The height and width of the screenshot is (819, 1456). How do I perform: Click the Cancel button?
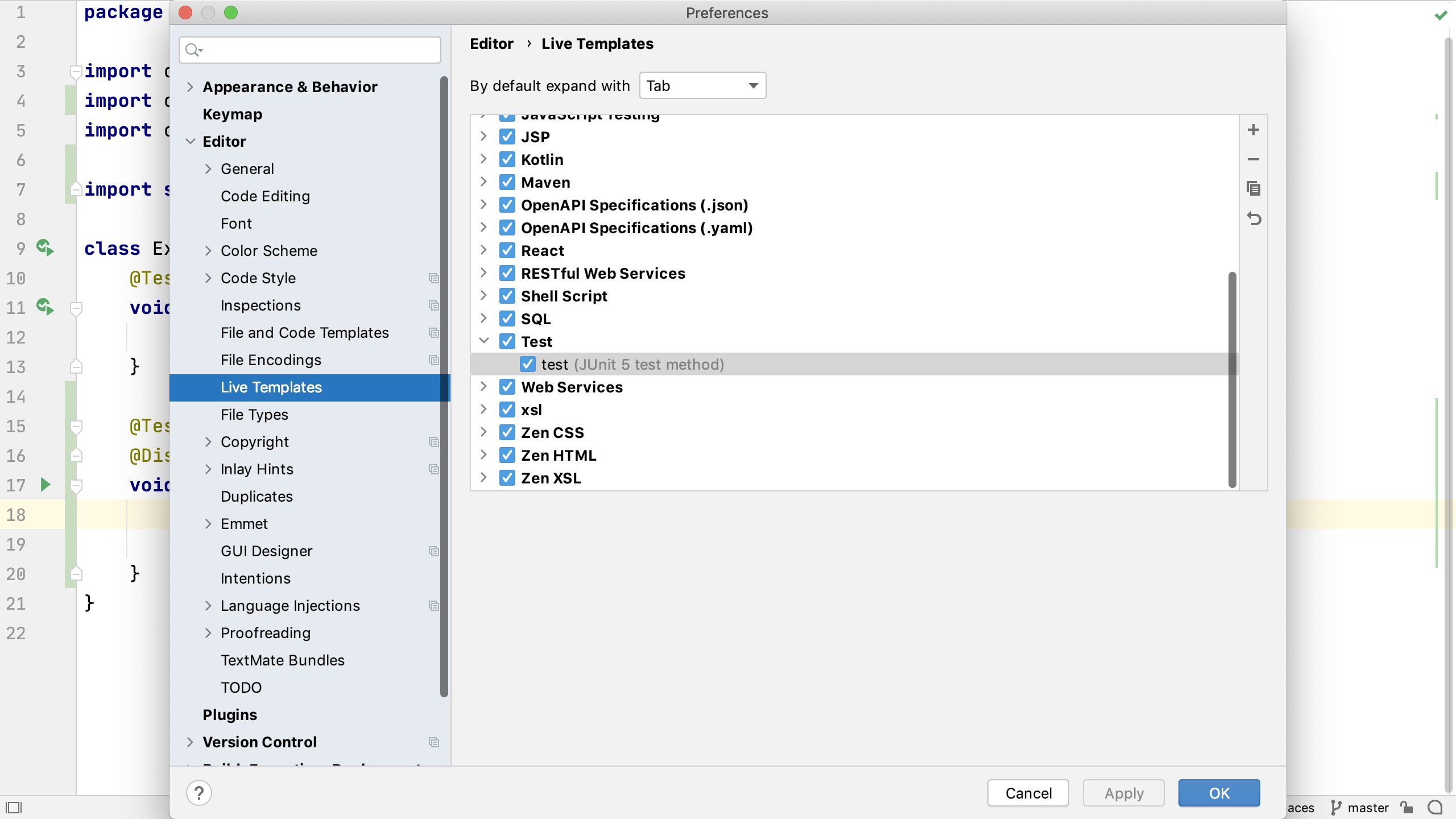coord(1028,793)
